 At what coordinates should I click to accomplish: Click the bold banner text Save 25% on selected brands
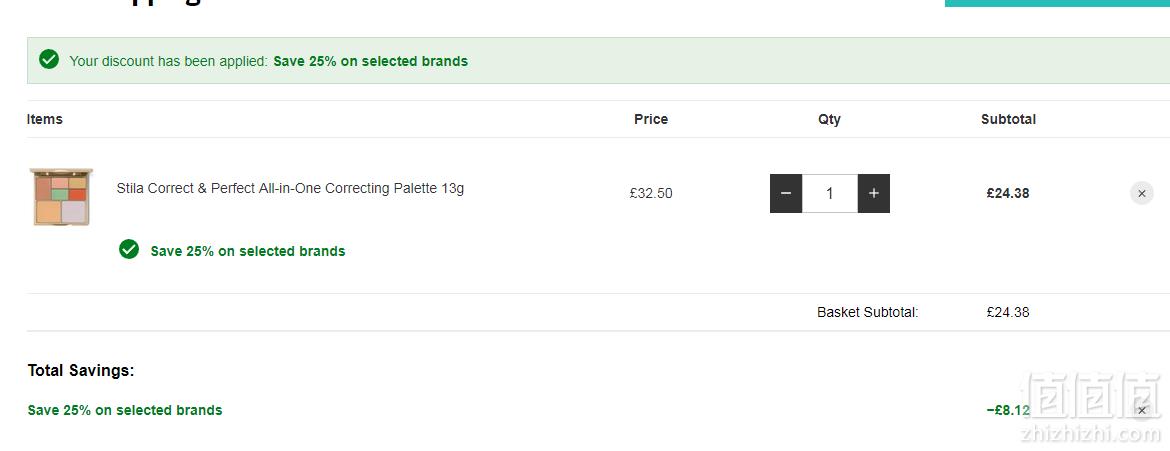tap(371, 61)
